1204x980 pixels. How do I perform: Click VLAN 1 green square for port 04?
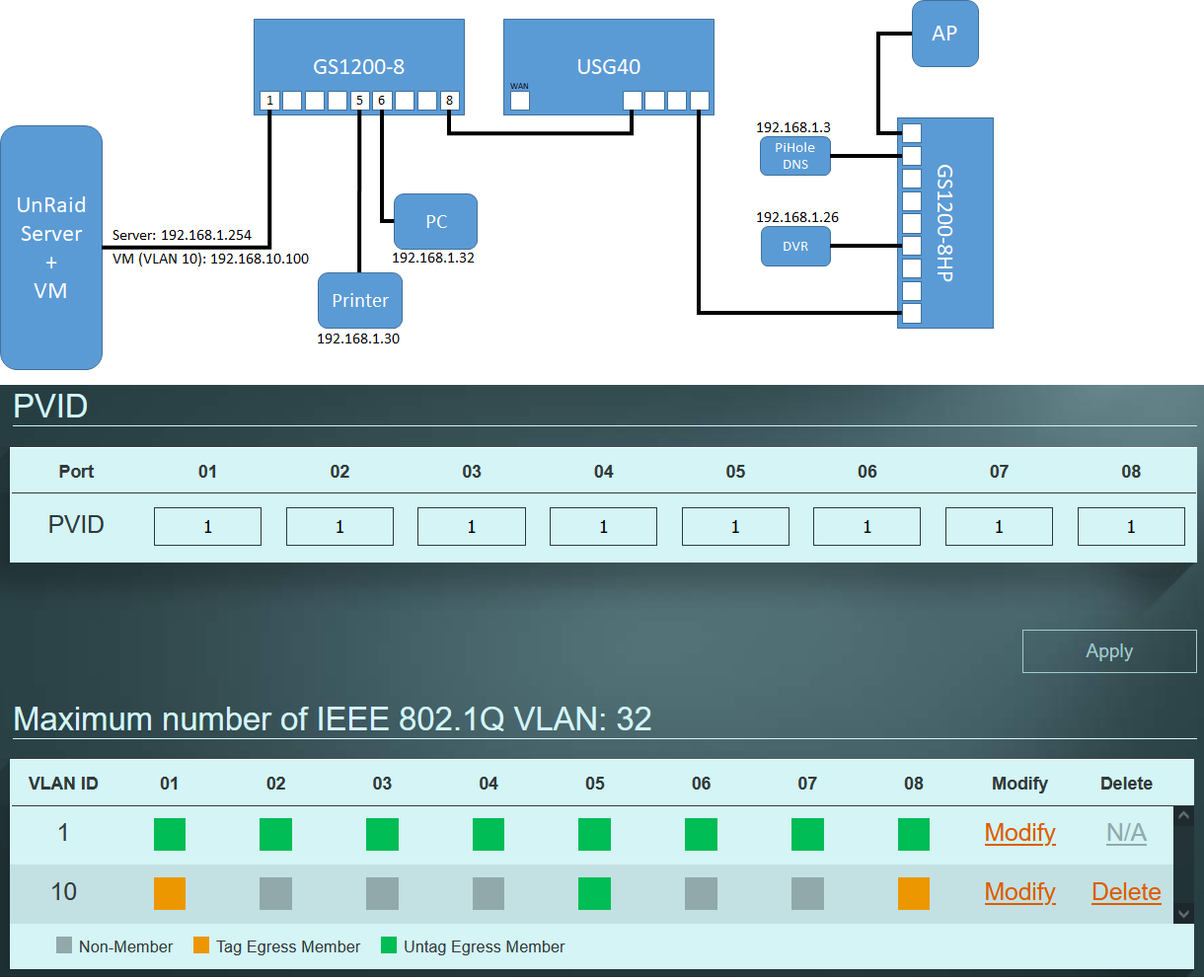pos(489,834)
